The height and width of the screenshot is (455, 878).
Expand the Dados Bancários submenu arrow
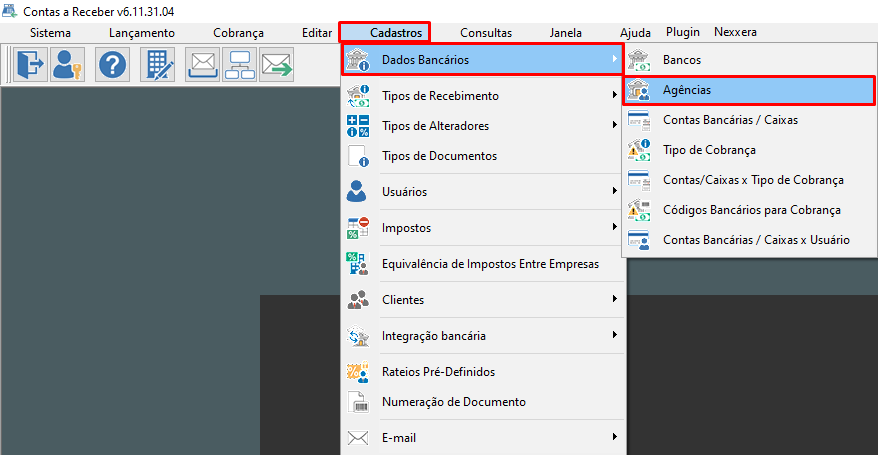coord(615,59)
